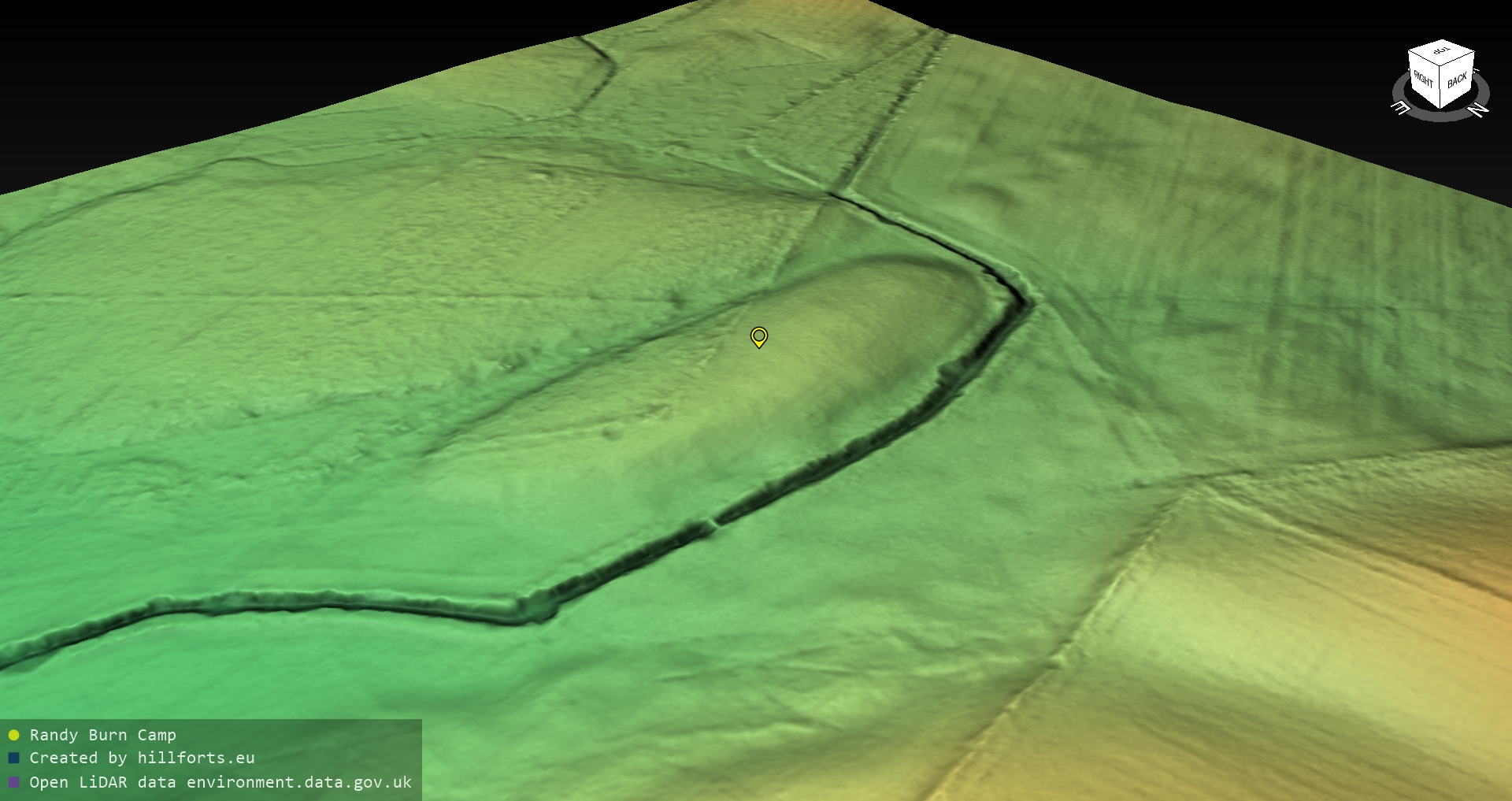This screenshot has height=801, width=1512.
Task: Click the TOP face of the view cube
Action: tap(1441, 51)
